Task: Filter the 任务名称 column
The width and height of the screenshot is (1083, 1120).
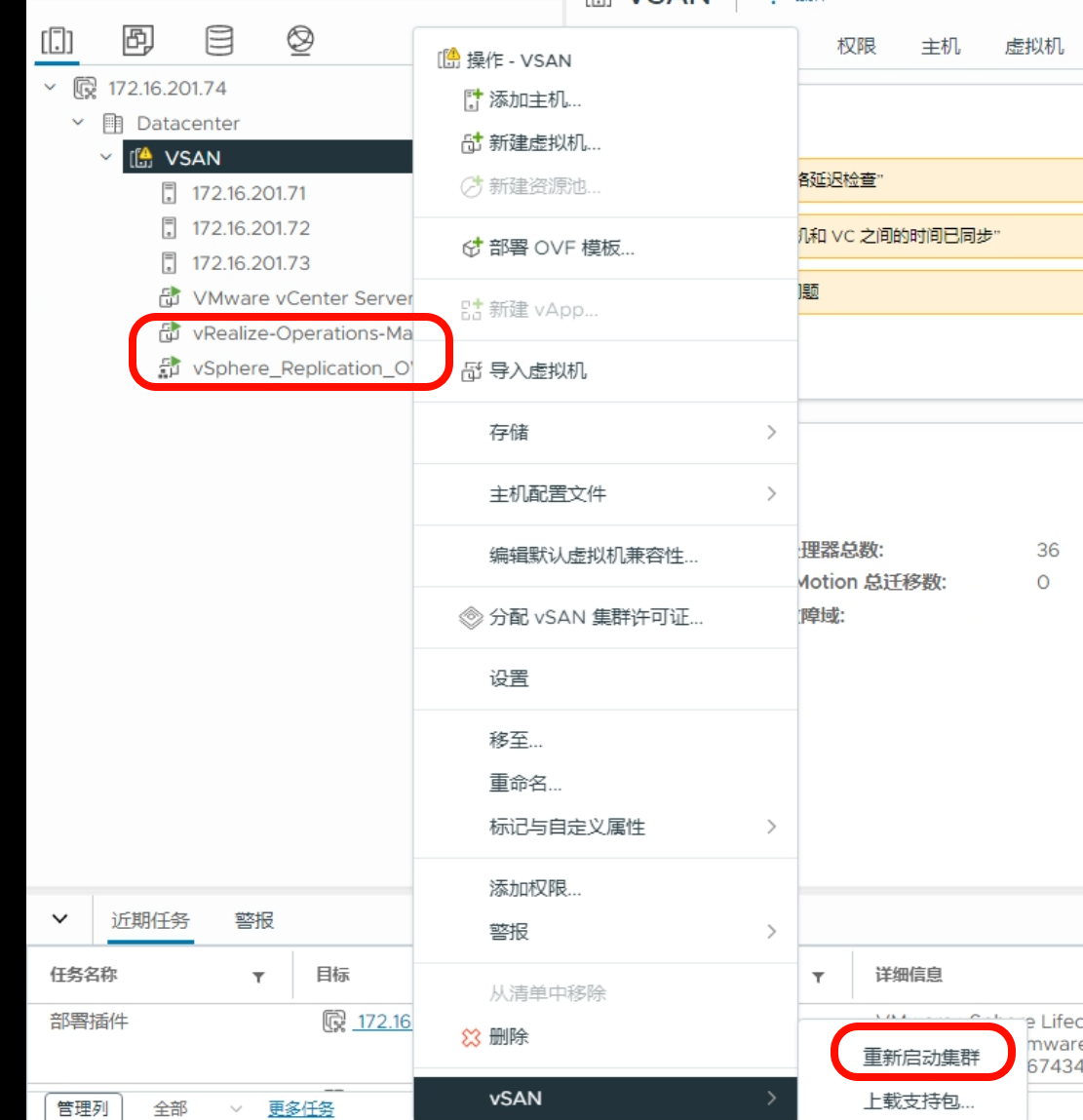Action: [258, 977]
